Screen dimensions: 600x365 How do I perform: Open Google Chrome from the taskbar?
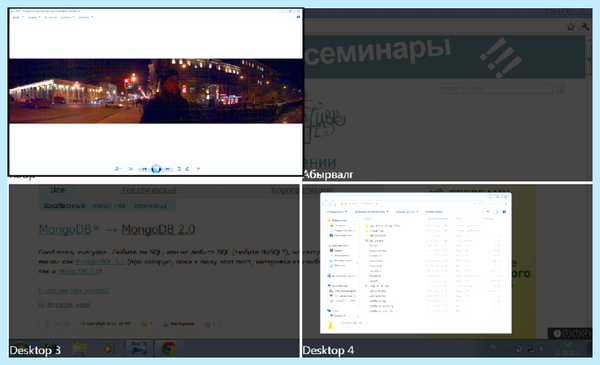(x=168, y=349)
